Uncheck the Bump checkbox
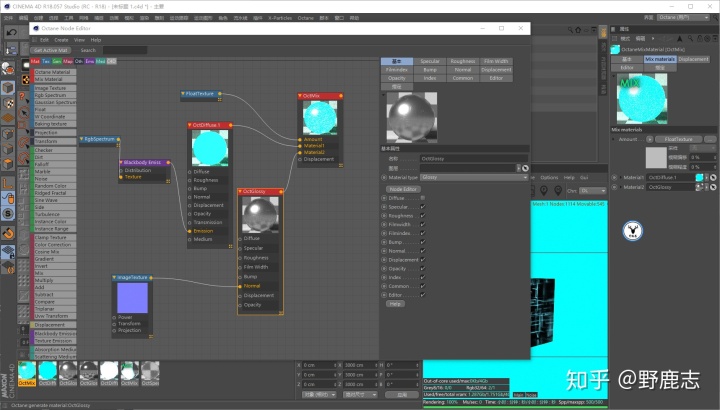This screenshot has height=410, width=720. click(x=422, y=242)
